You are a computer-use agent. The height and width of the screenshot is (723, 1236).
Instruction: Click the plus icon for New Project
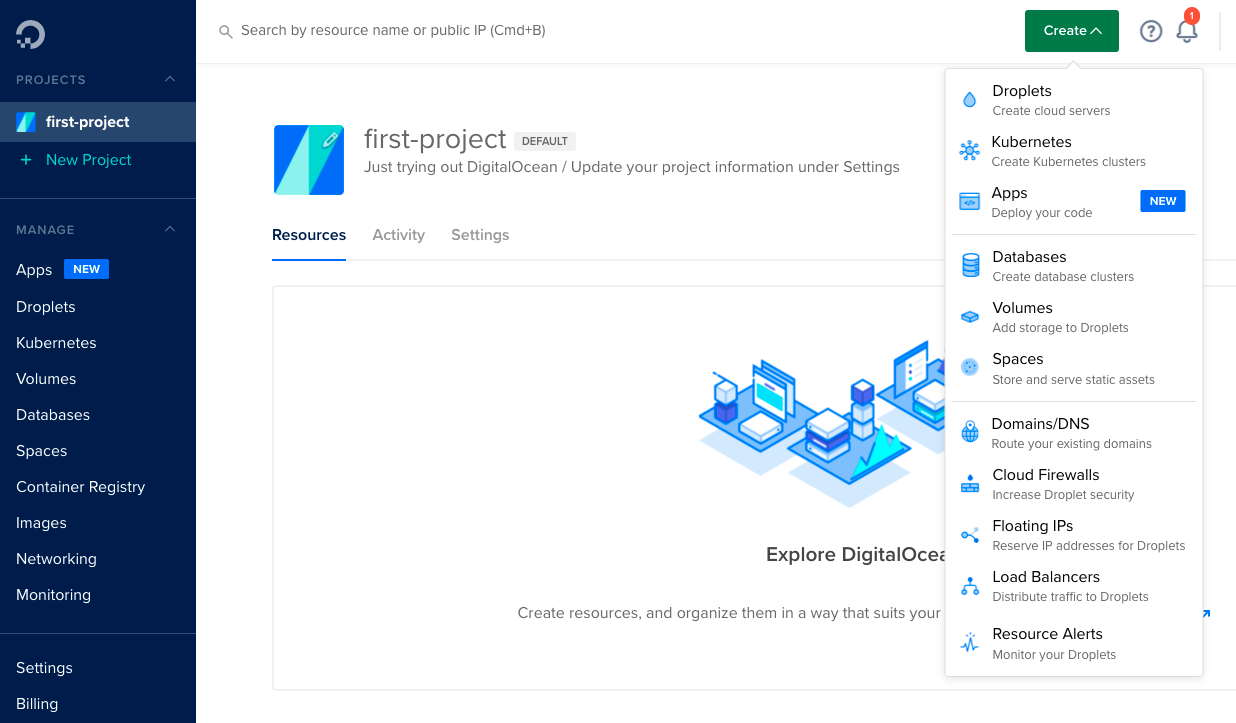click(26, 160)
